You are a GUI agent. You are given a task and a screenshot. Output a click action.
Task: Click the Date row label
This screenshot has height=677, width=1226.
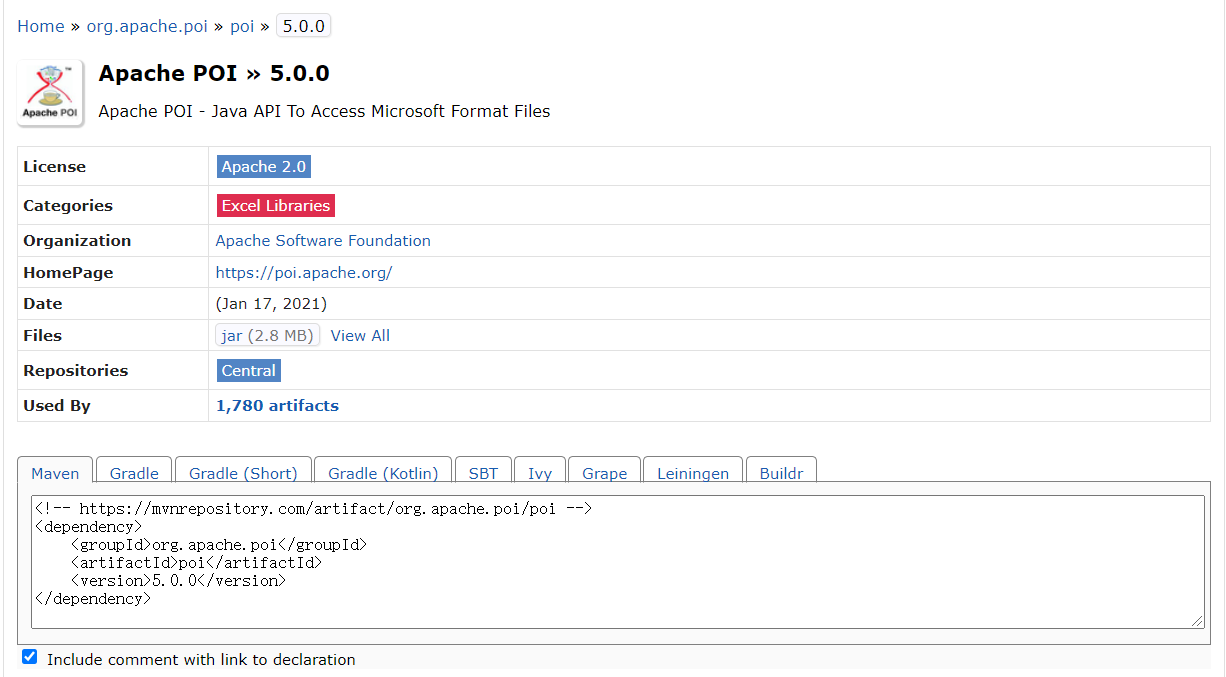43,304
